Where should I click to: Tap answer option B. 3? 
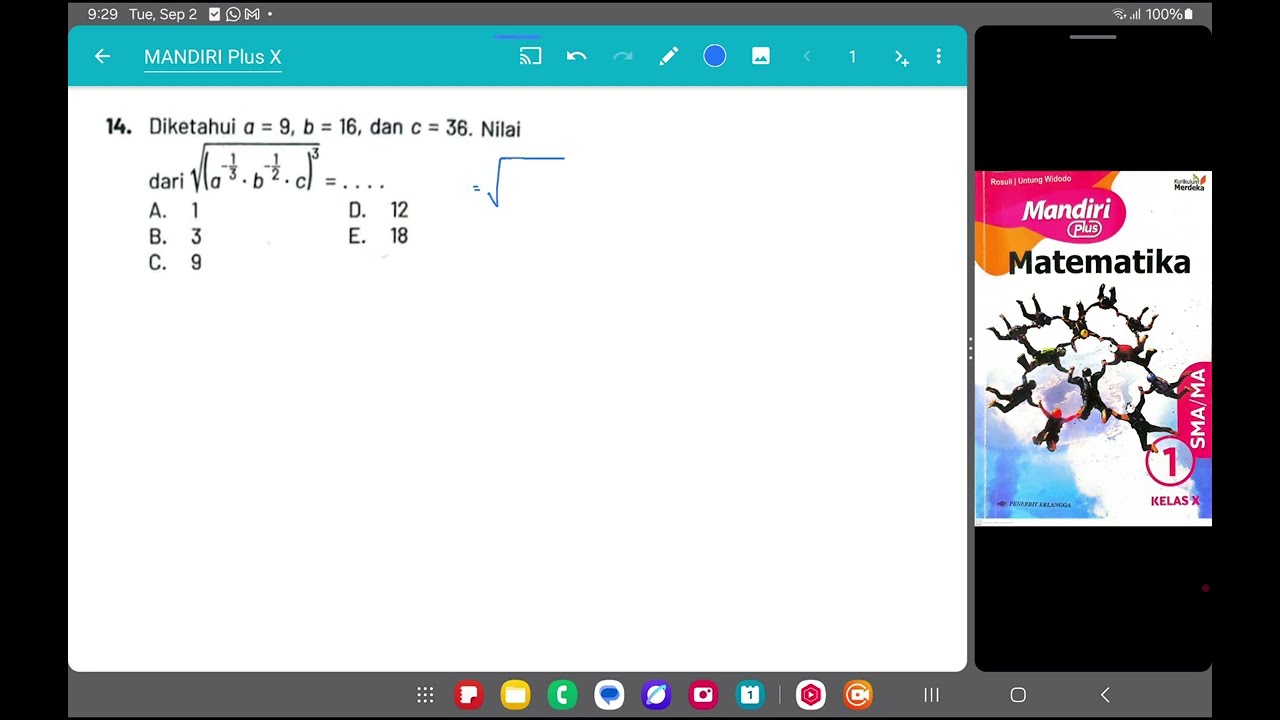[x=175, y=237]
